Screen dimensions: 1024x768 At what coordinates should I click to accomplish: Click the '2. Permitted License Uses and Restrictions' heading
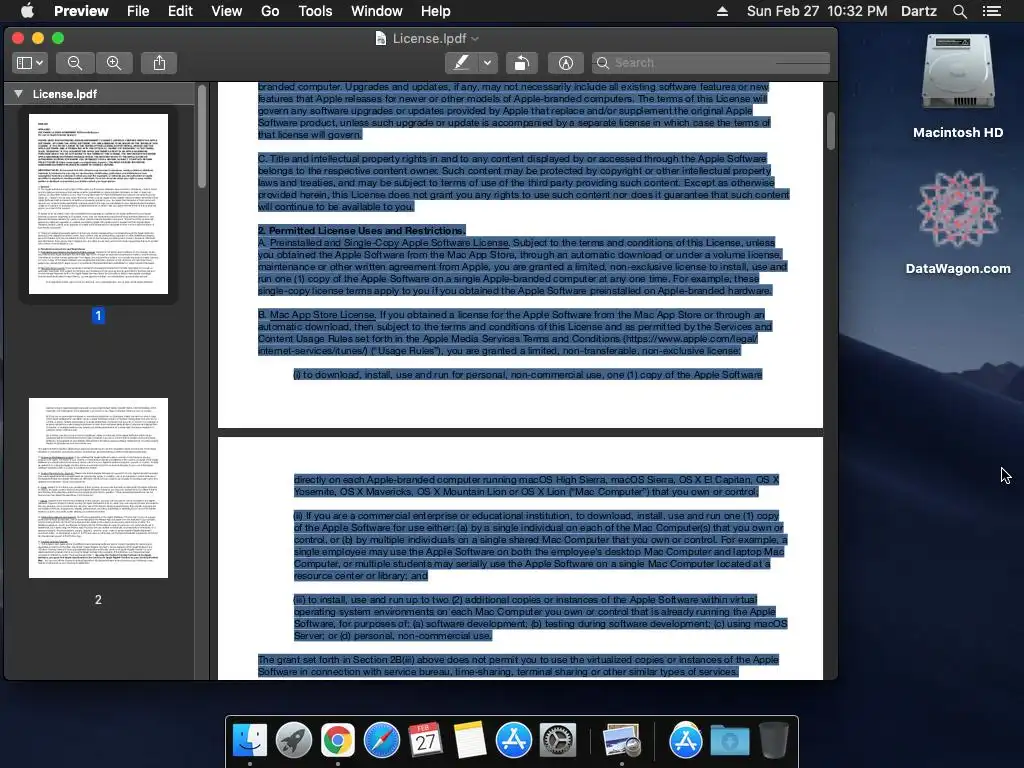(x=362, y=231)
